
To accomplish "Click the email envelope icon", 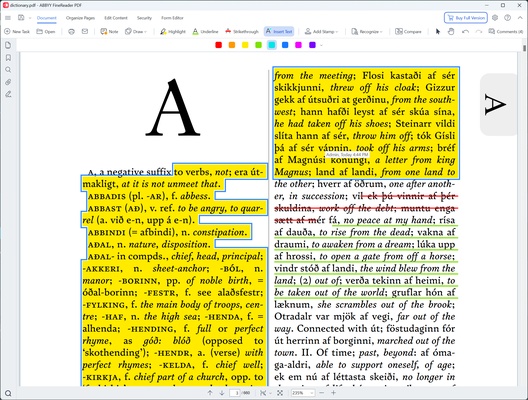I will [85, 31].
